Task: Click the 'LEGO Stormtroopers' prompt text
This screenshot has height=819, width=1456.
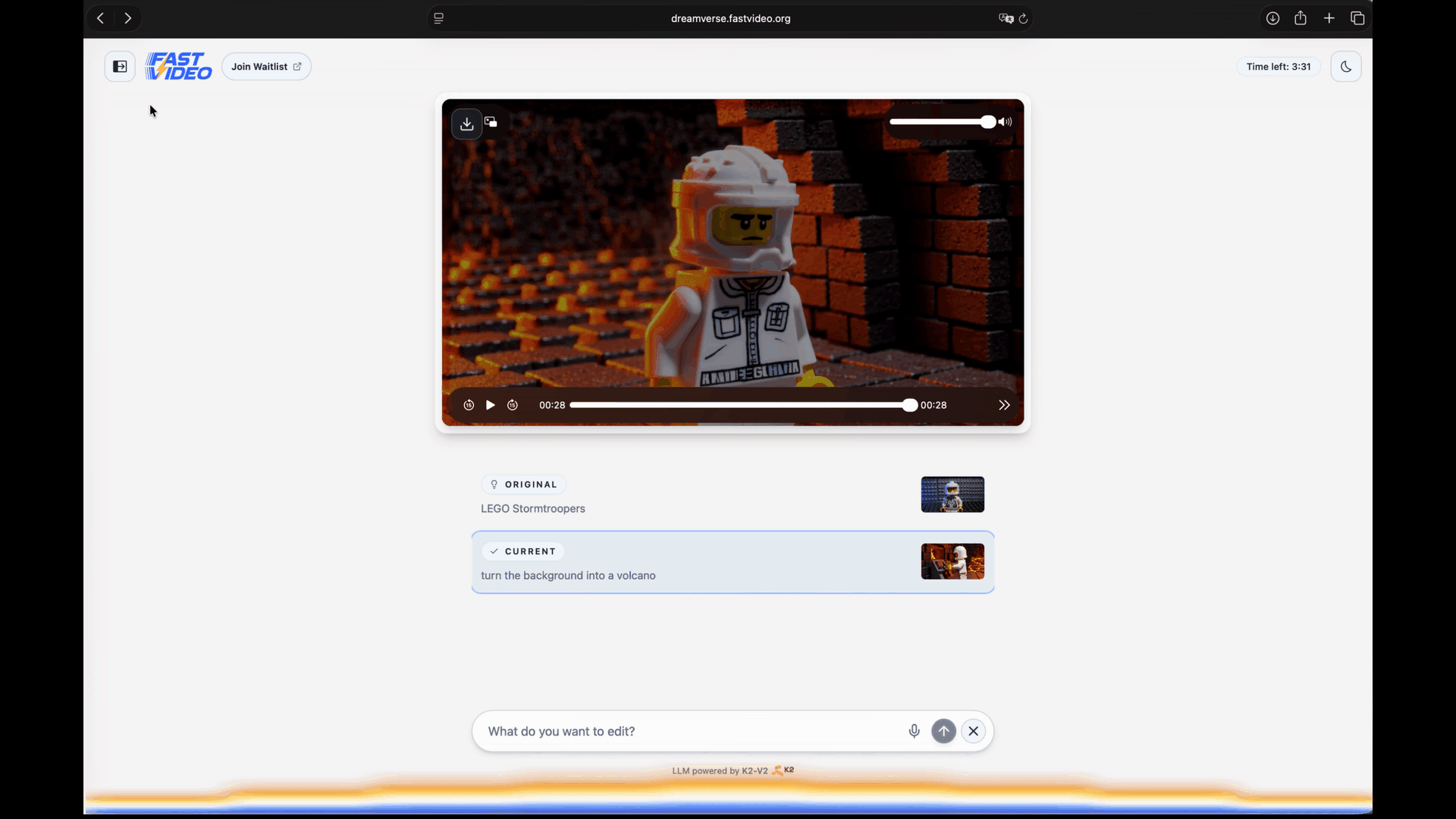Action: point(533,509)
